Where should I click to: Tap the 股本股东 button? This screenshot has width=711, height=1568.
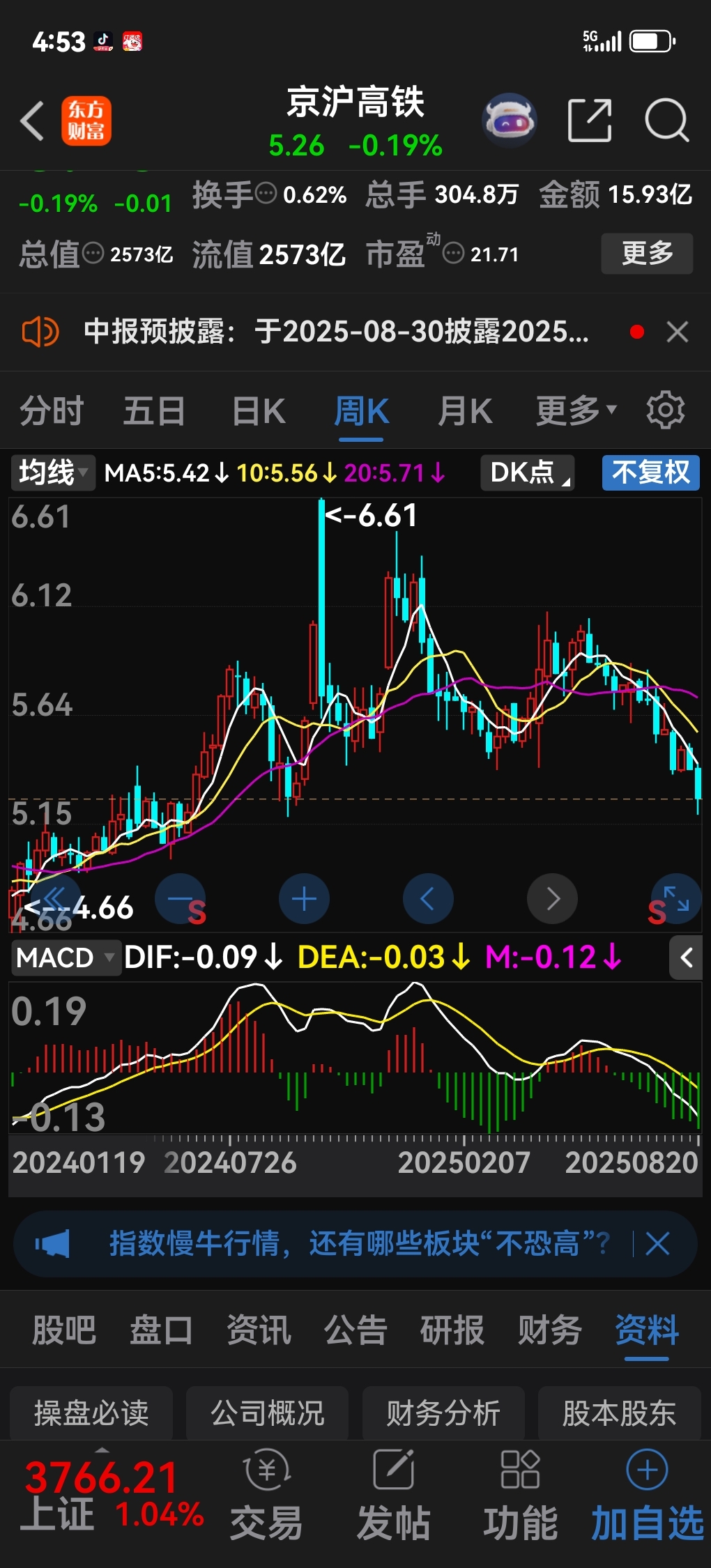click(x=619, y=1413)
